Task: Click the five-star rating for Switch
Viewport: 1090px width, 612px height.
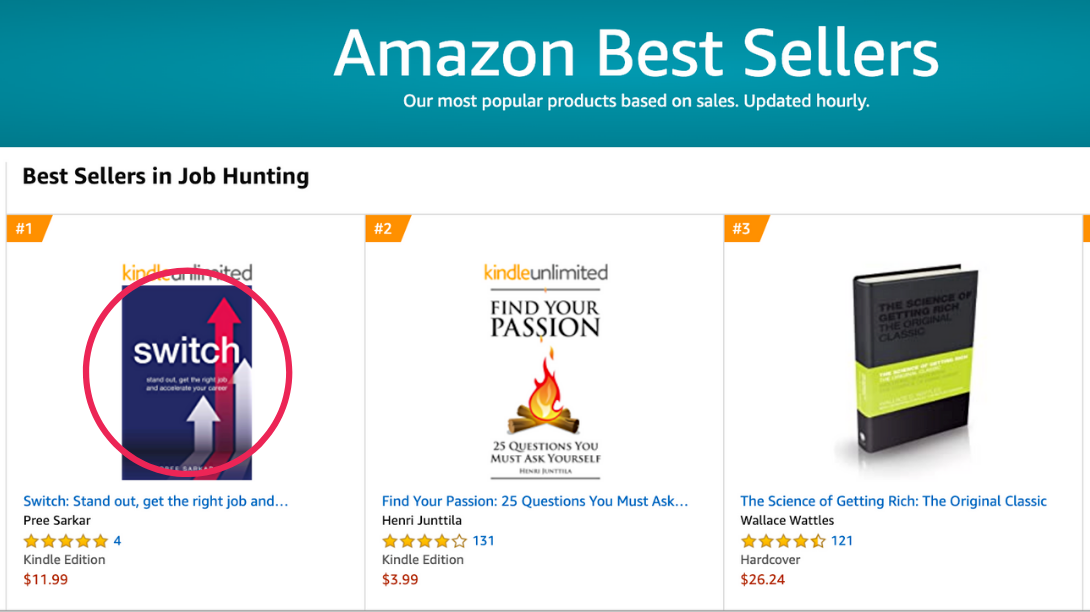Action: point(65,541)
